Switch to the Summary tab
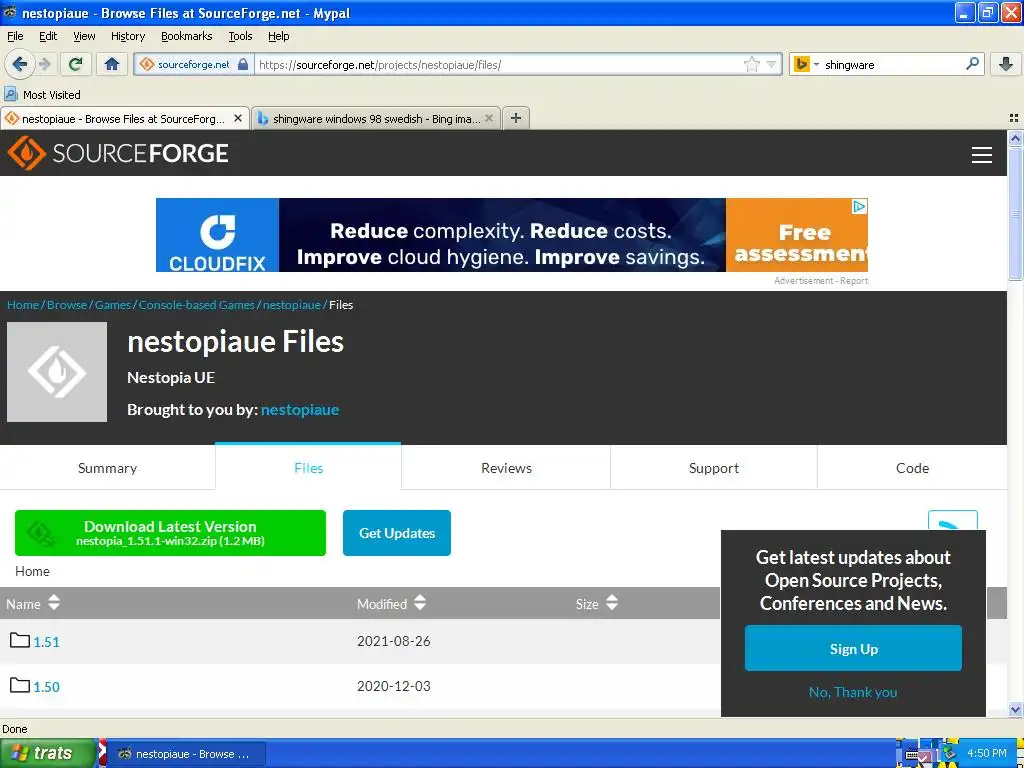This screenshot has height=768, width=1024. 107,468
